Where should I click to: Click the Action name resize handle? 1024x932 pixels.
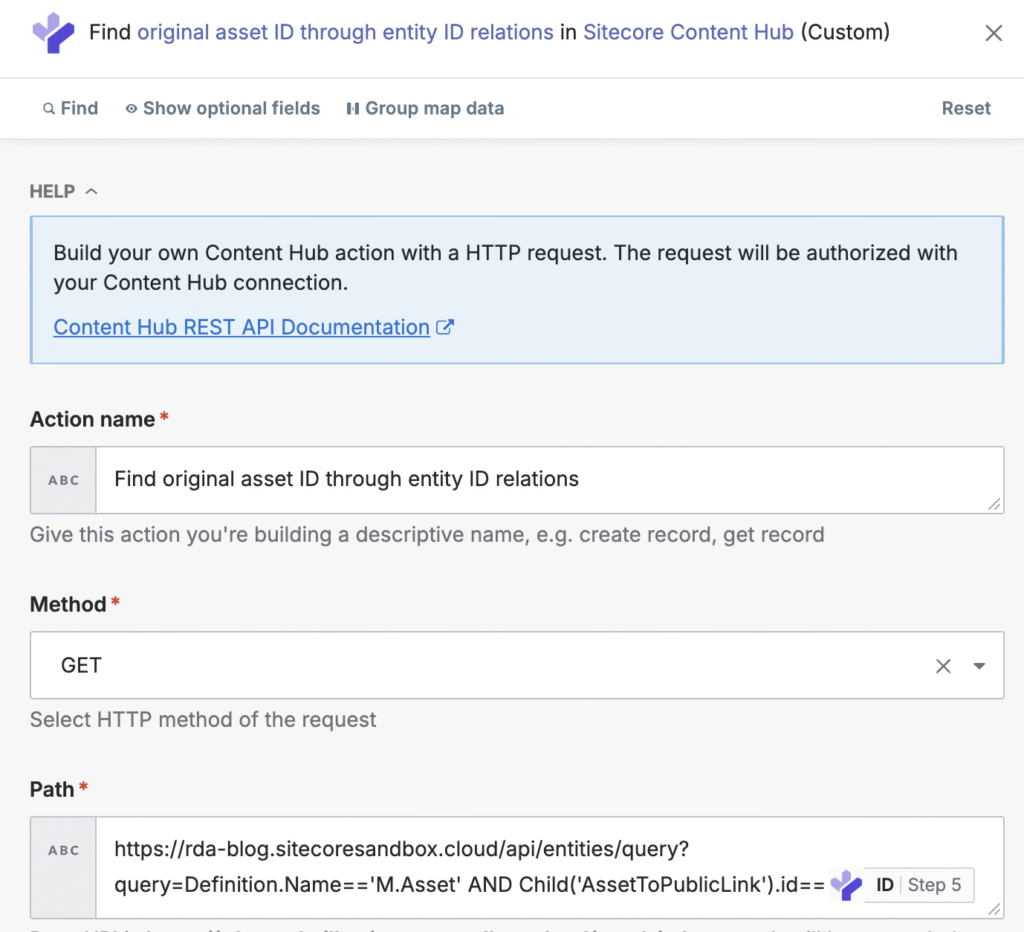click(994, 504)
